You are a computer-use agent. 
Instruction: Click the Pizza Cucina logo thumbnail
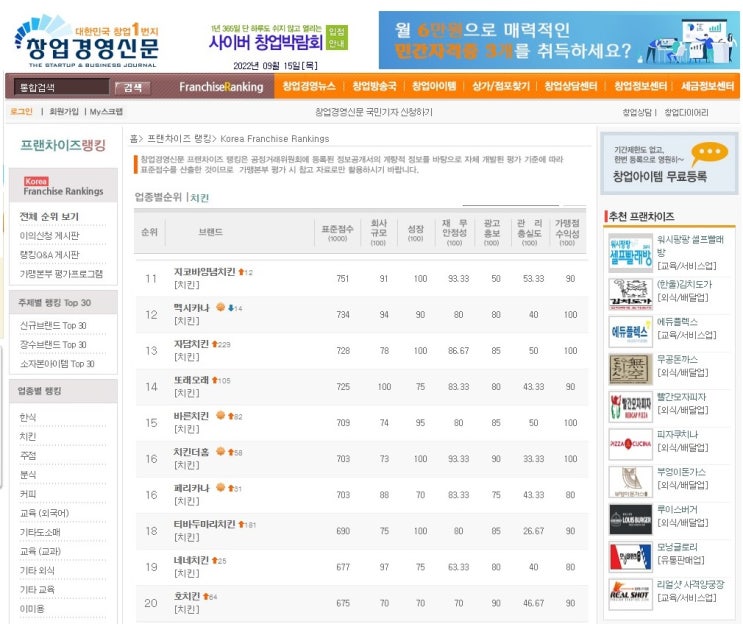pyautogui.click(x=631, y=444)
